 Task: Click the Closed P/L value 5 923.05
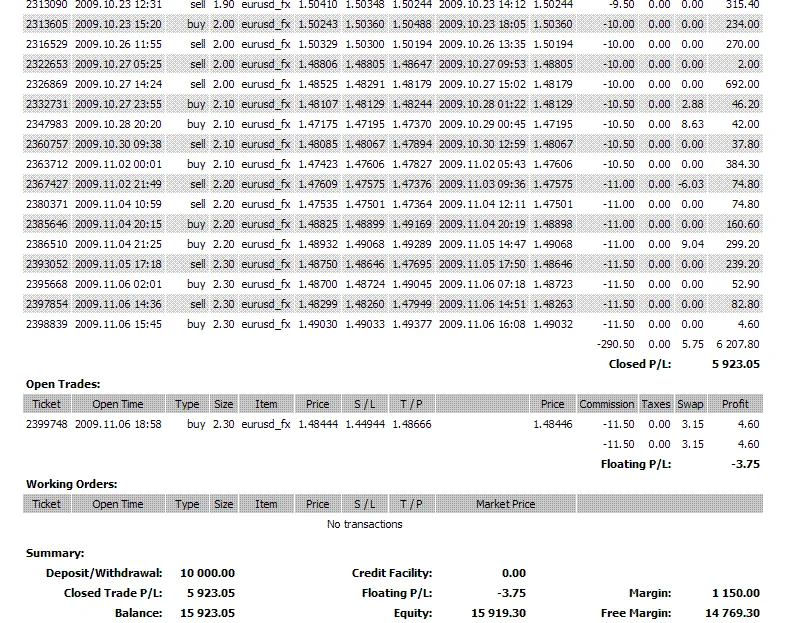coord(735,364)
